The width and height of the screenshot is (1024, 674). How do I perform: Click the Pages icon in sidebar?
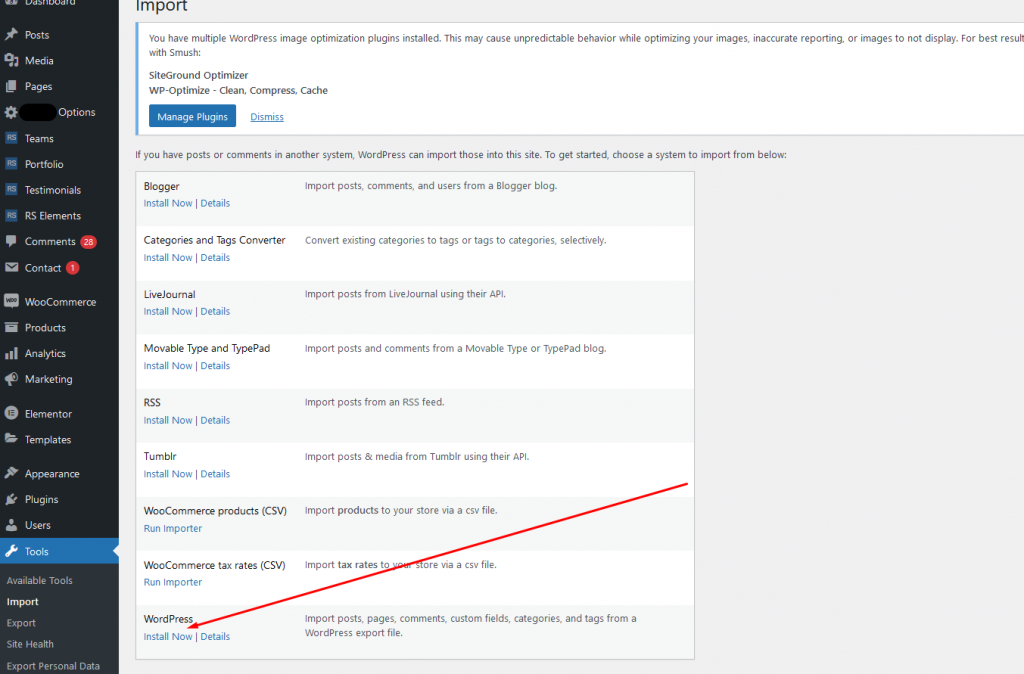pyautogui.click(x=11, y=86)
